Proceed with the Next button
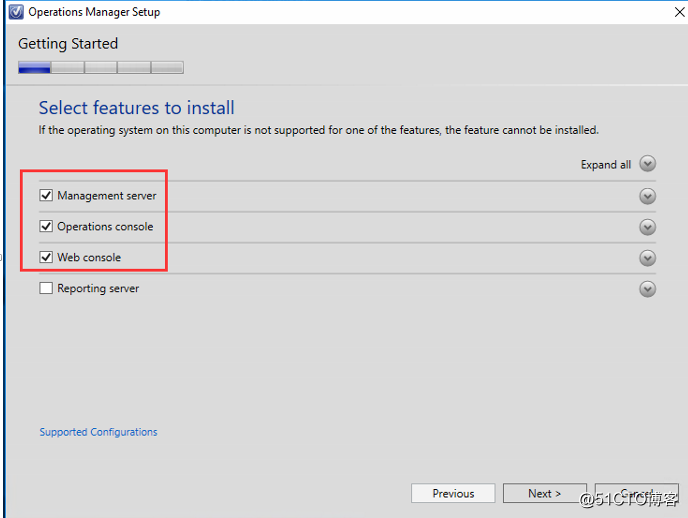Screen dimensions: 688x518 [545, 493]
